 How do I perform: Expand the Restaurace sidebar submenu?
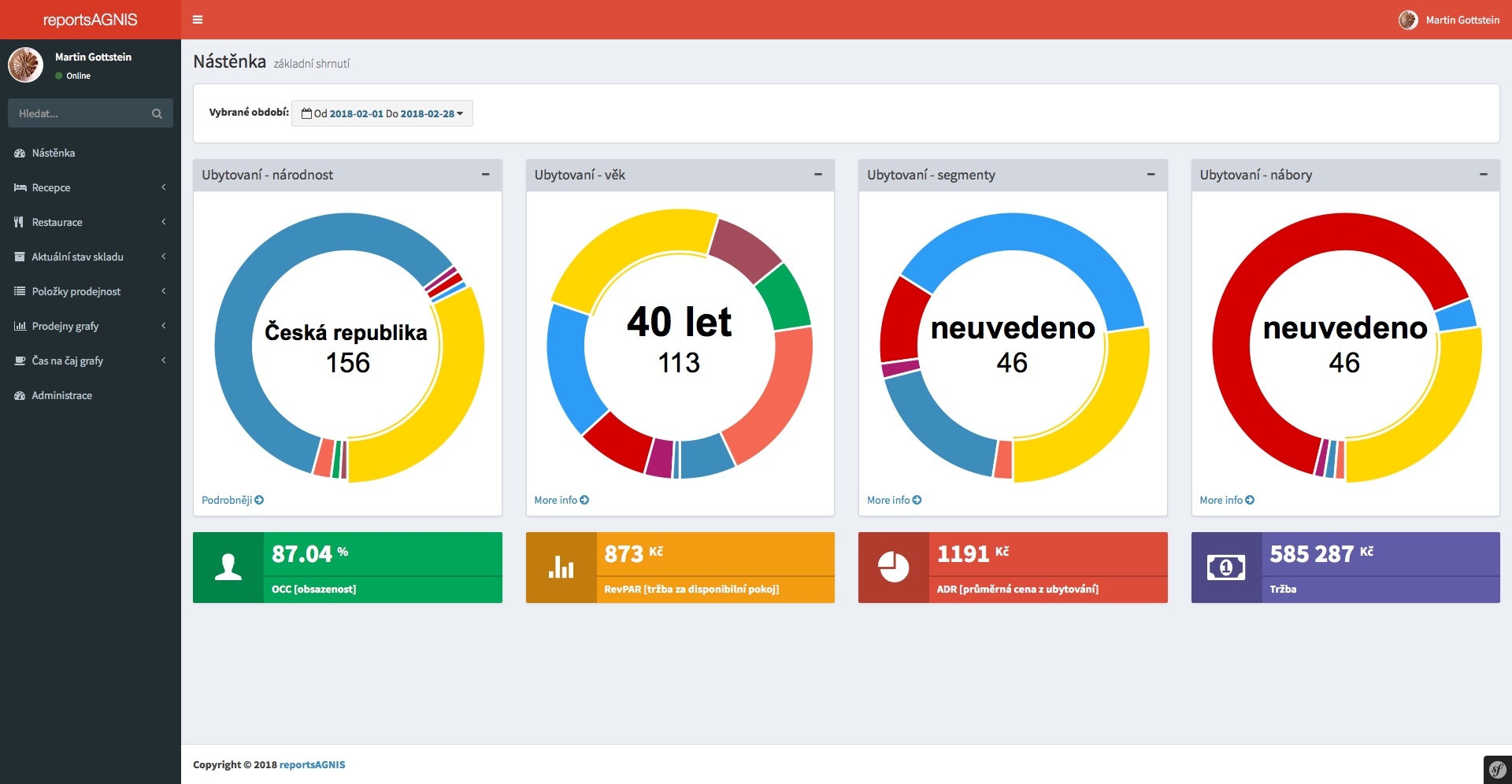point(90,222)
